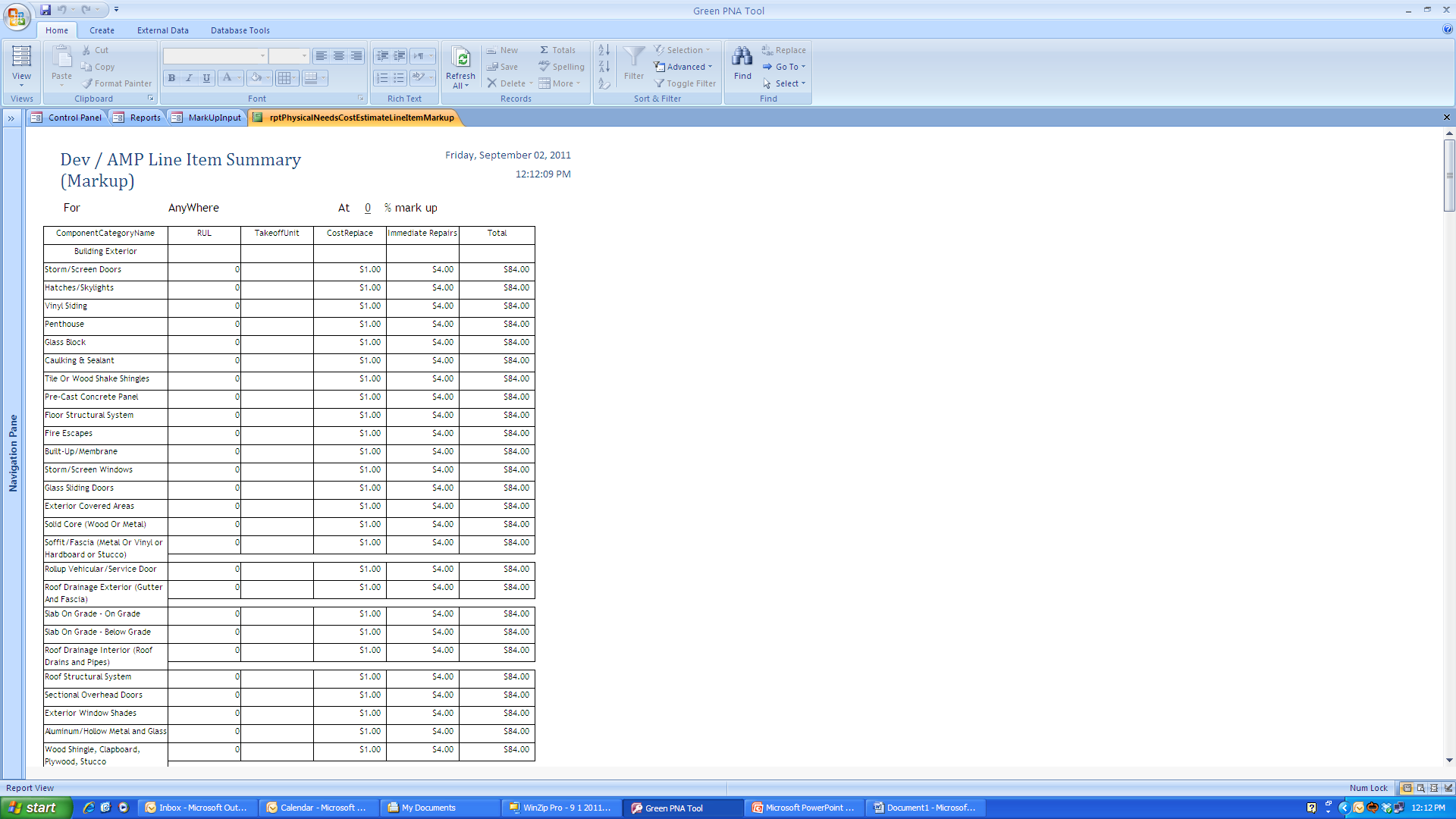Click the Find binoculars icon
Viewport: 1456px width, 819px height.
tap(742, 57)
